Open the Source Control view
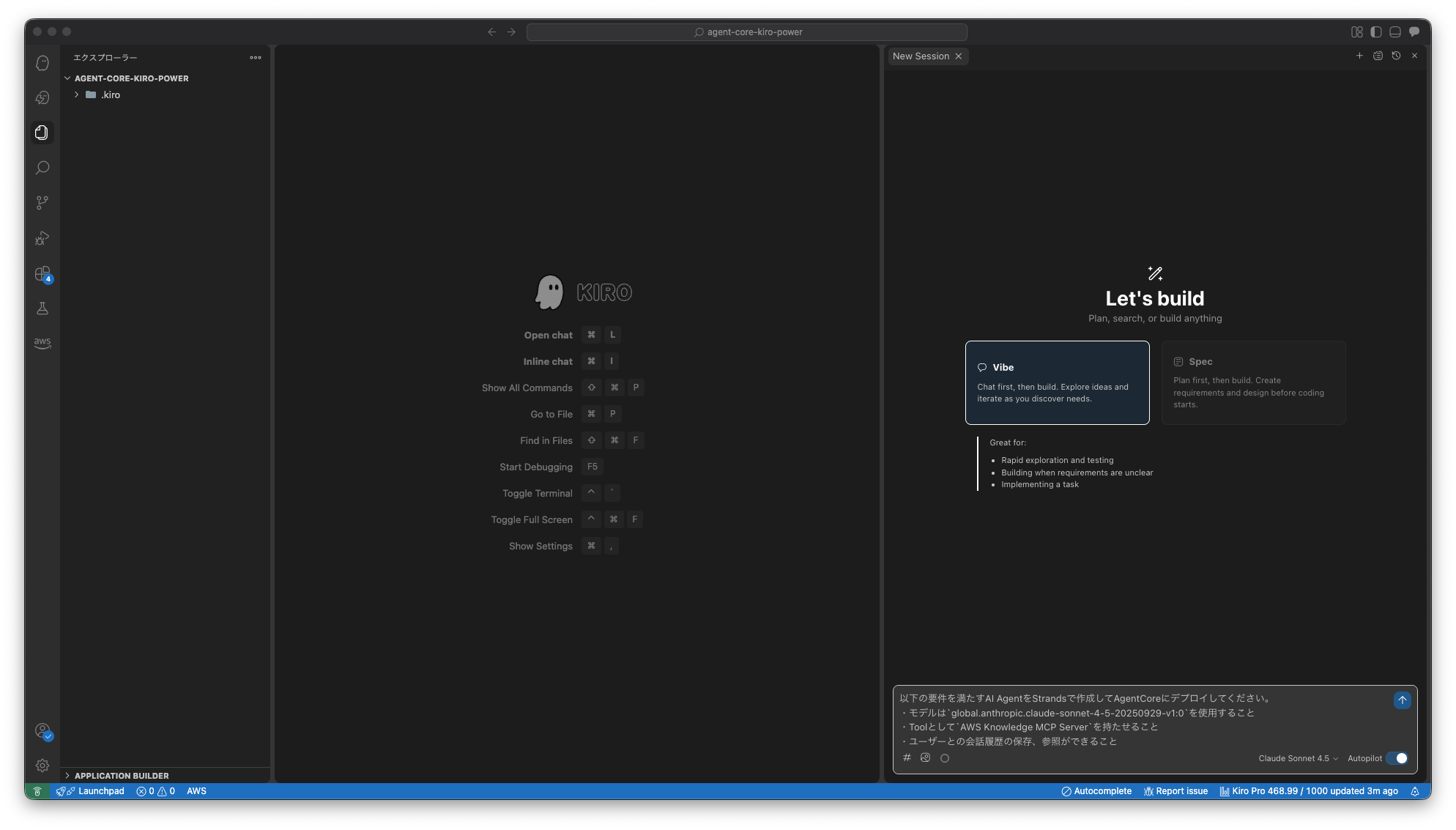This screenshot has width=1456, height=830. coord(42,203)
